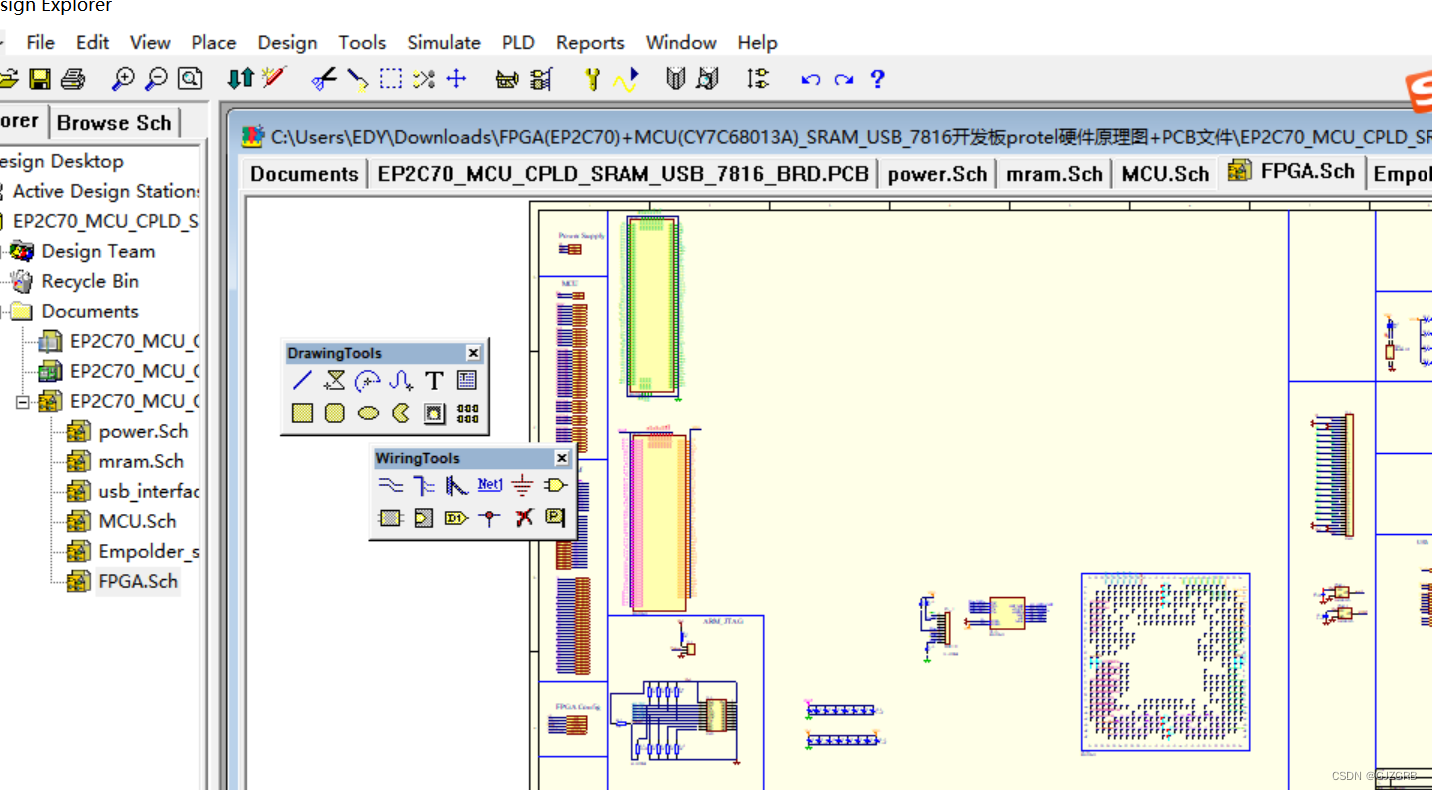Select the line tool in DrawingTools
The image size is (1432, 790).
[x=302, y=380]
